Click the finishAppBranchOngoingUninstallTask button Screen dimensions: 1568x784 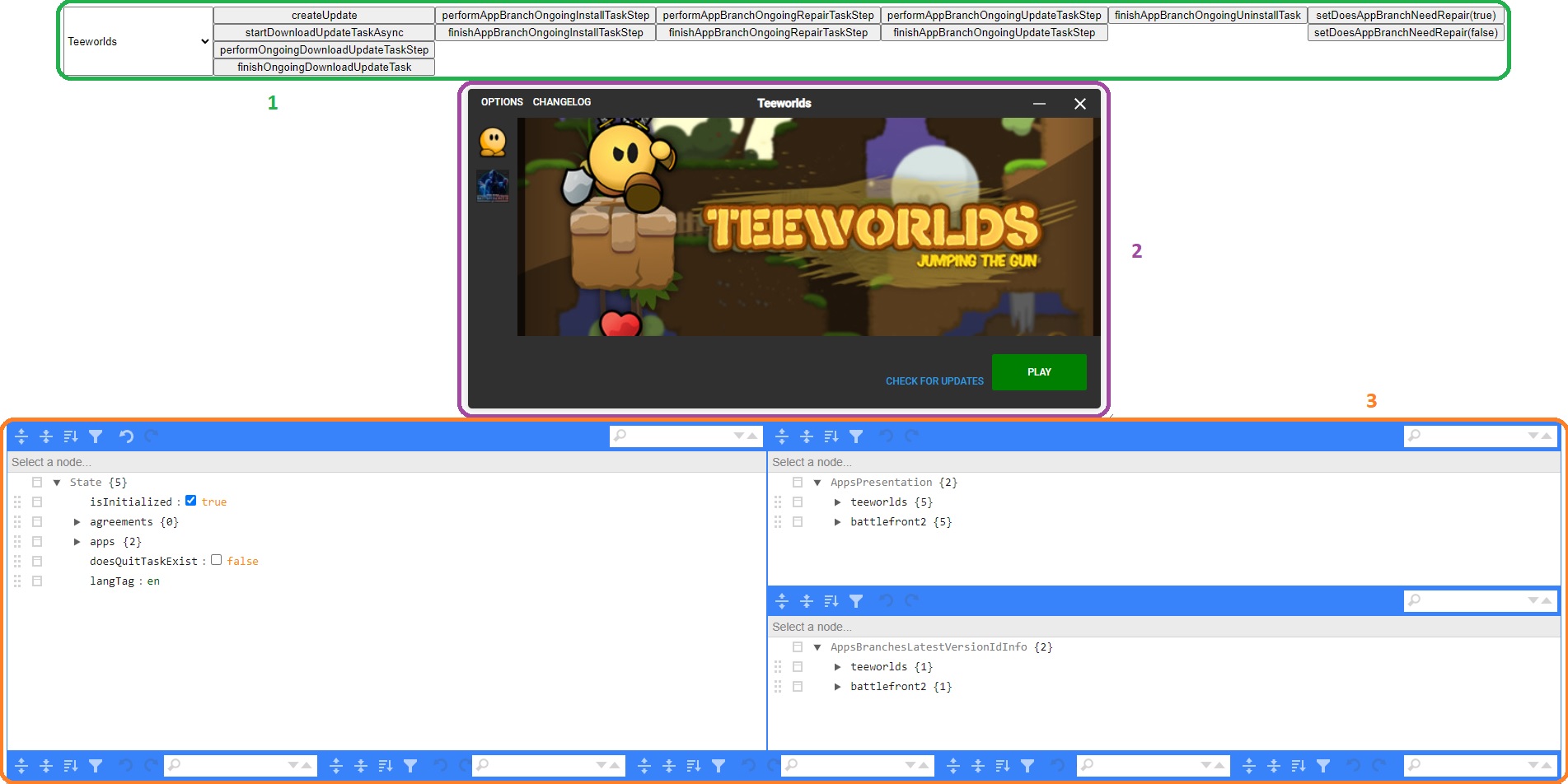[x=1208, y=16]
